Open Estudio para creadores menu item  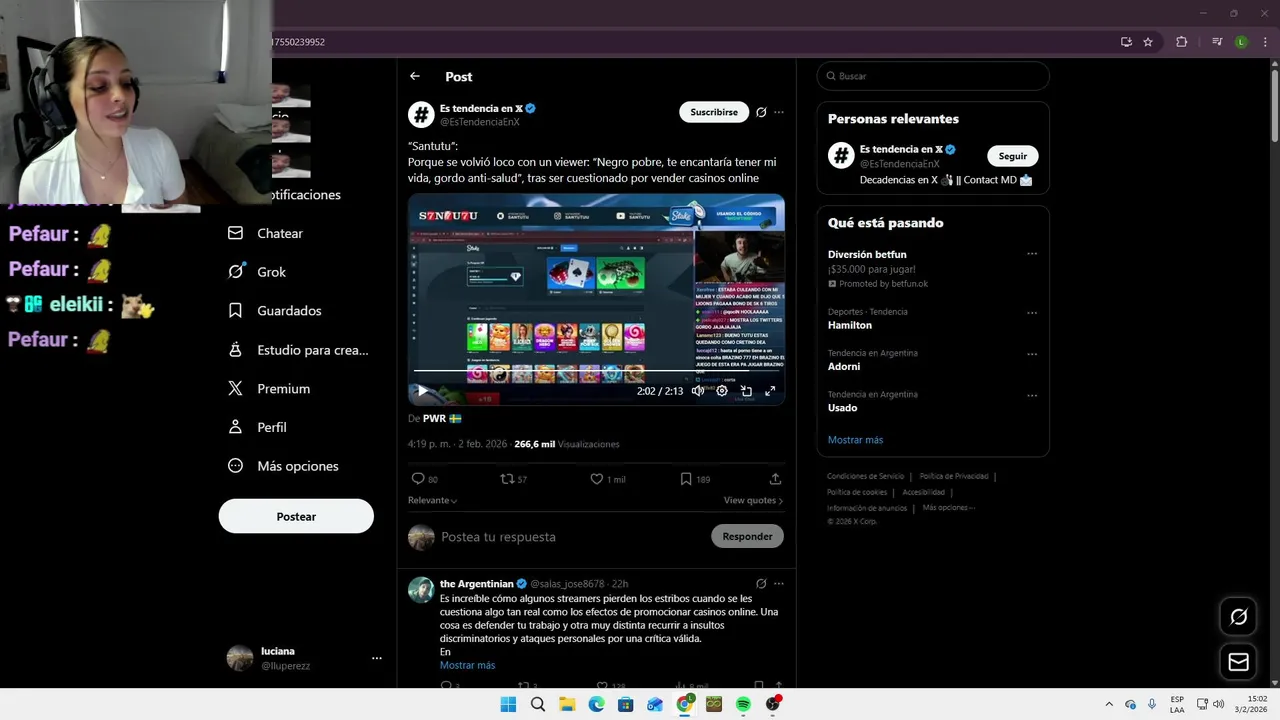pyautogui.click(x=298, y=350)
